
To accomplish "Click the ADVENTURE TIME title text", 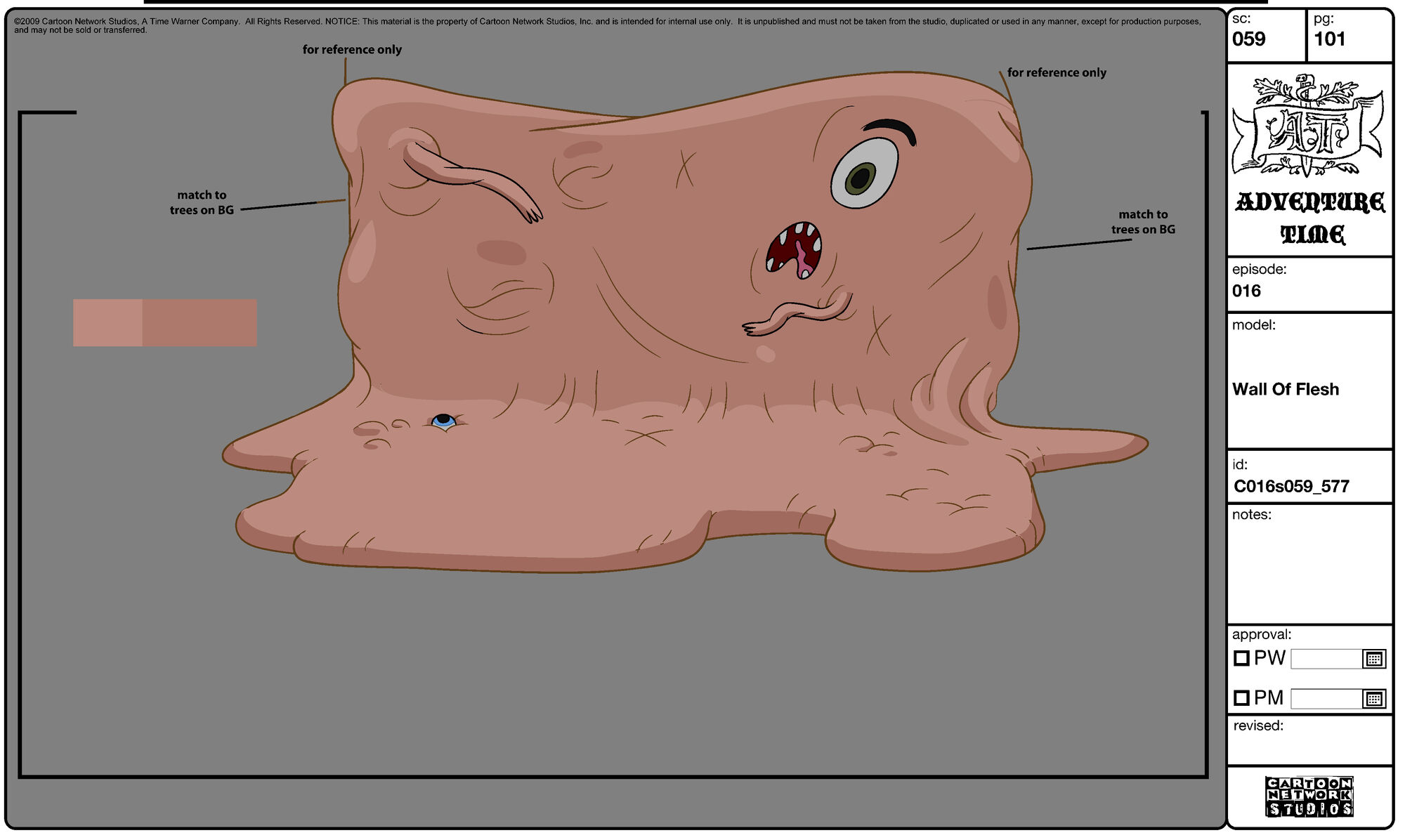I will pos(1311,218).
